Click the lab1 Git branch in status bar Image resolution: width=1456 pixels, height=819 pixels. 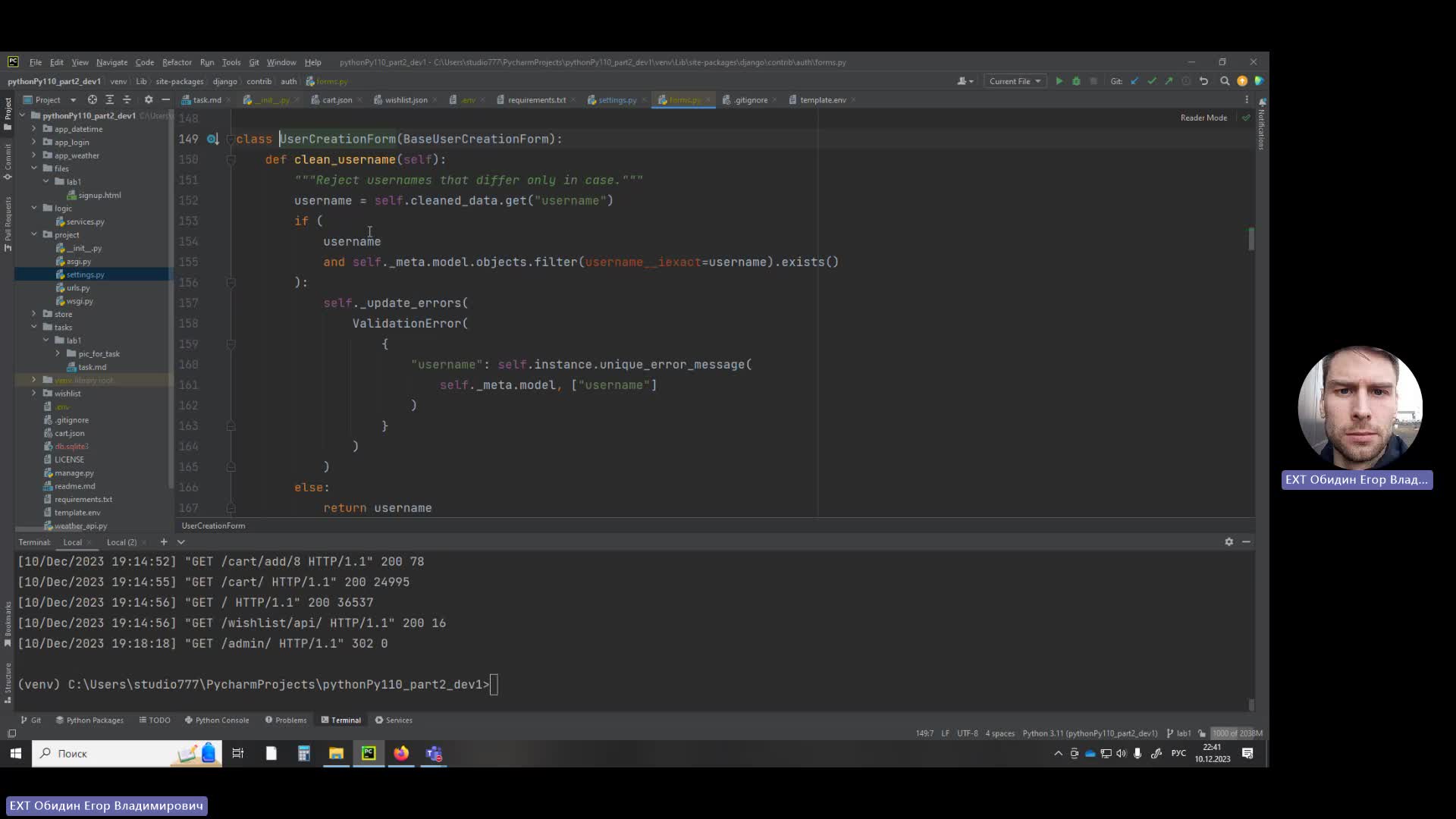pyautogui.click(x=1178, y=733)
